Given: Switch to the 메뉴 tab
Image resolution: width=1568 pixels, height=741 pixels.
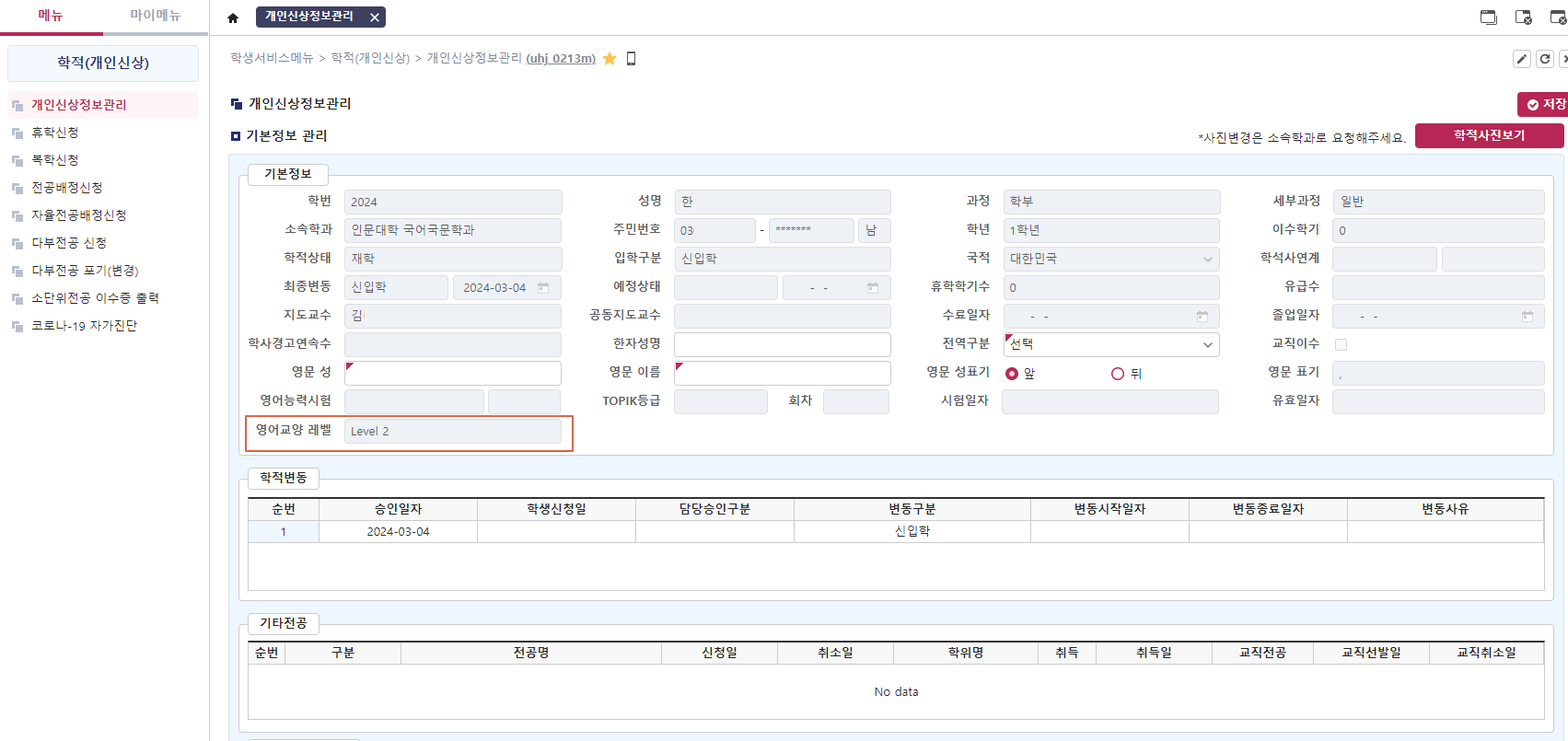Looking at the screenshot, I should (51, 16).
